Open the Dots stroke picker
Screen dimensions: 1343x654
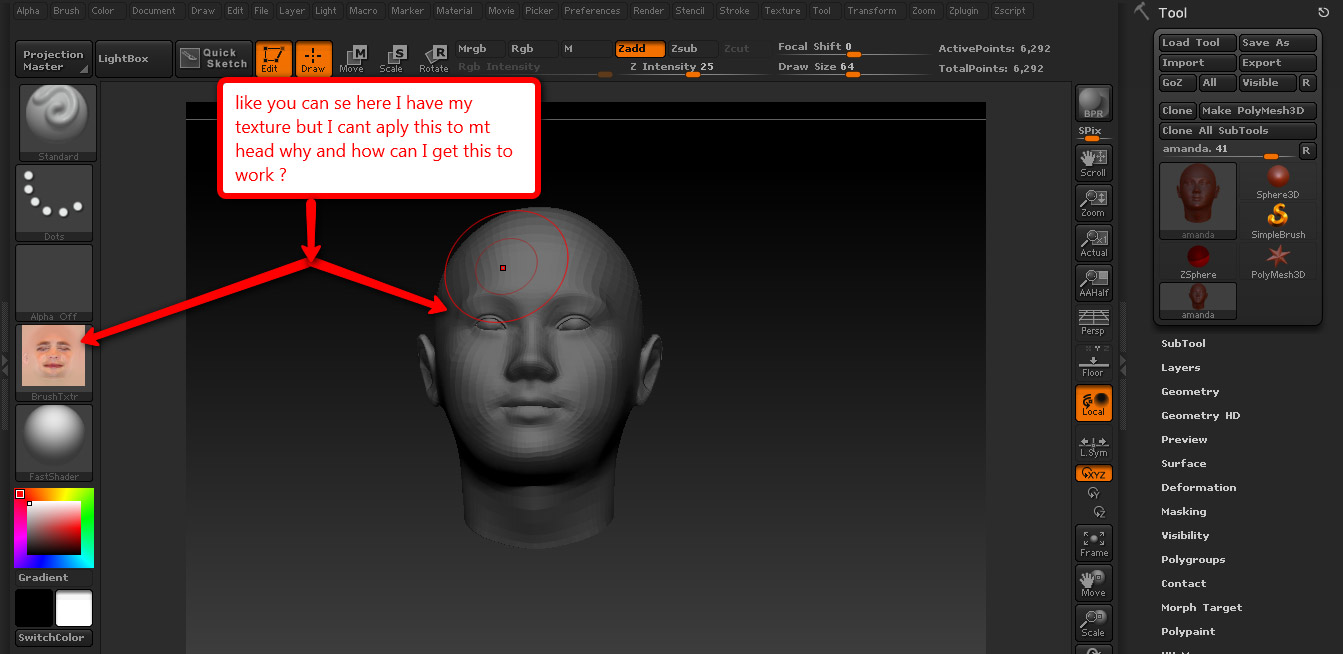55,203
